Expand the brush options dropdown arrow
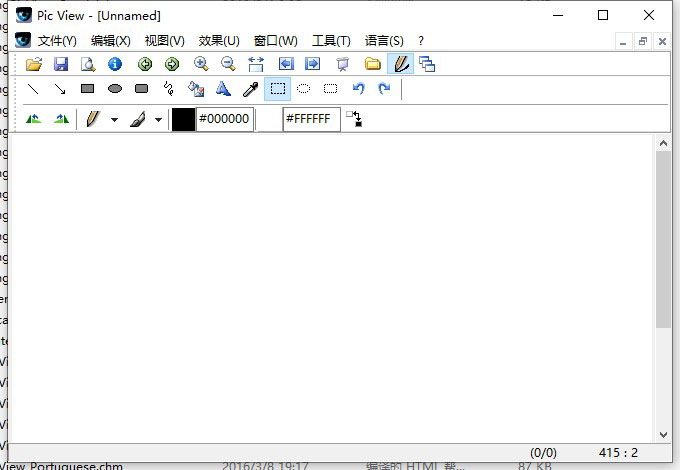 [x=159, y=120]
